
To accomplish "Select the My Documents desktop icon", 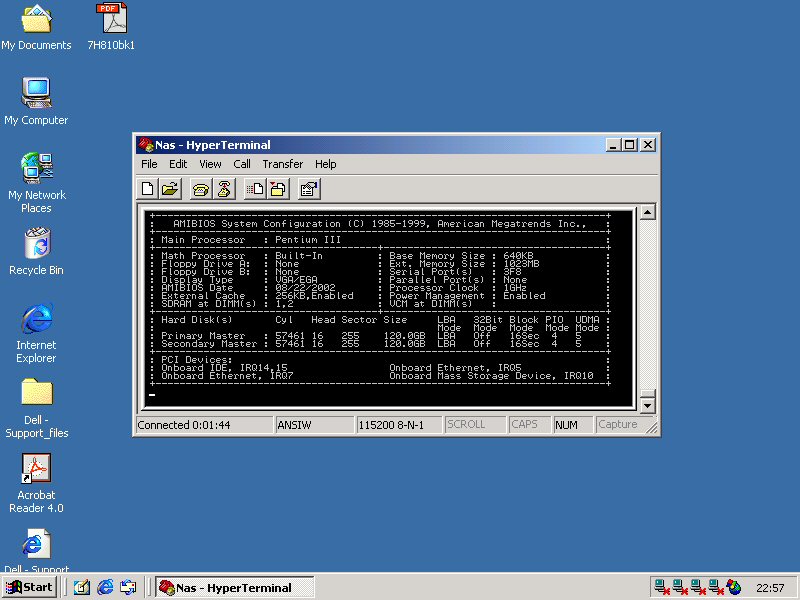I will (x=36, y=27).
